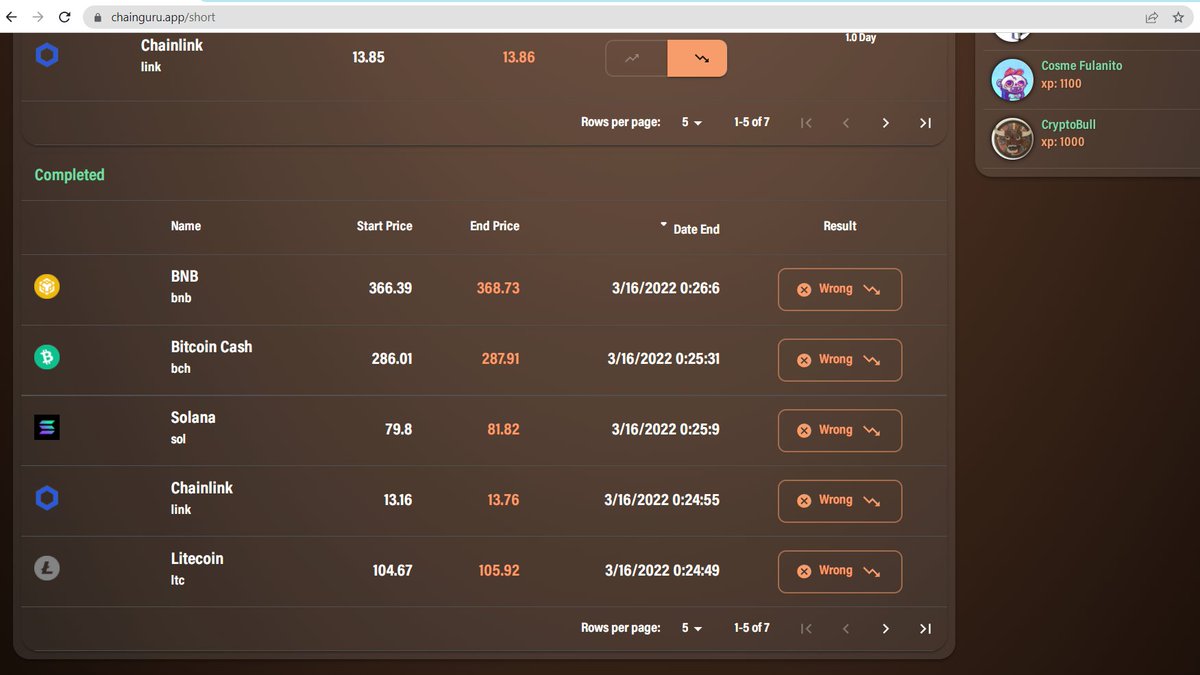1200x675 pixels.
Task: Open CryptoBull profile name
Action: (x=1069, y=124)
